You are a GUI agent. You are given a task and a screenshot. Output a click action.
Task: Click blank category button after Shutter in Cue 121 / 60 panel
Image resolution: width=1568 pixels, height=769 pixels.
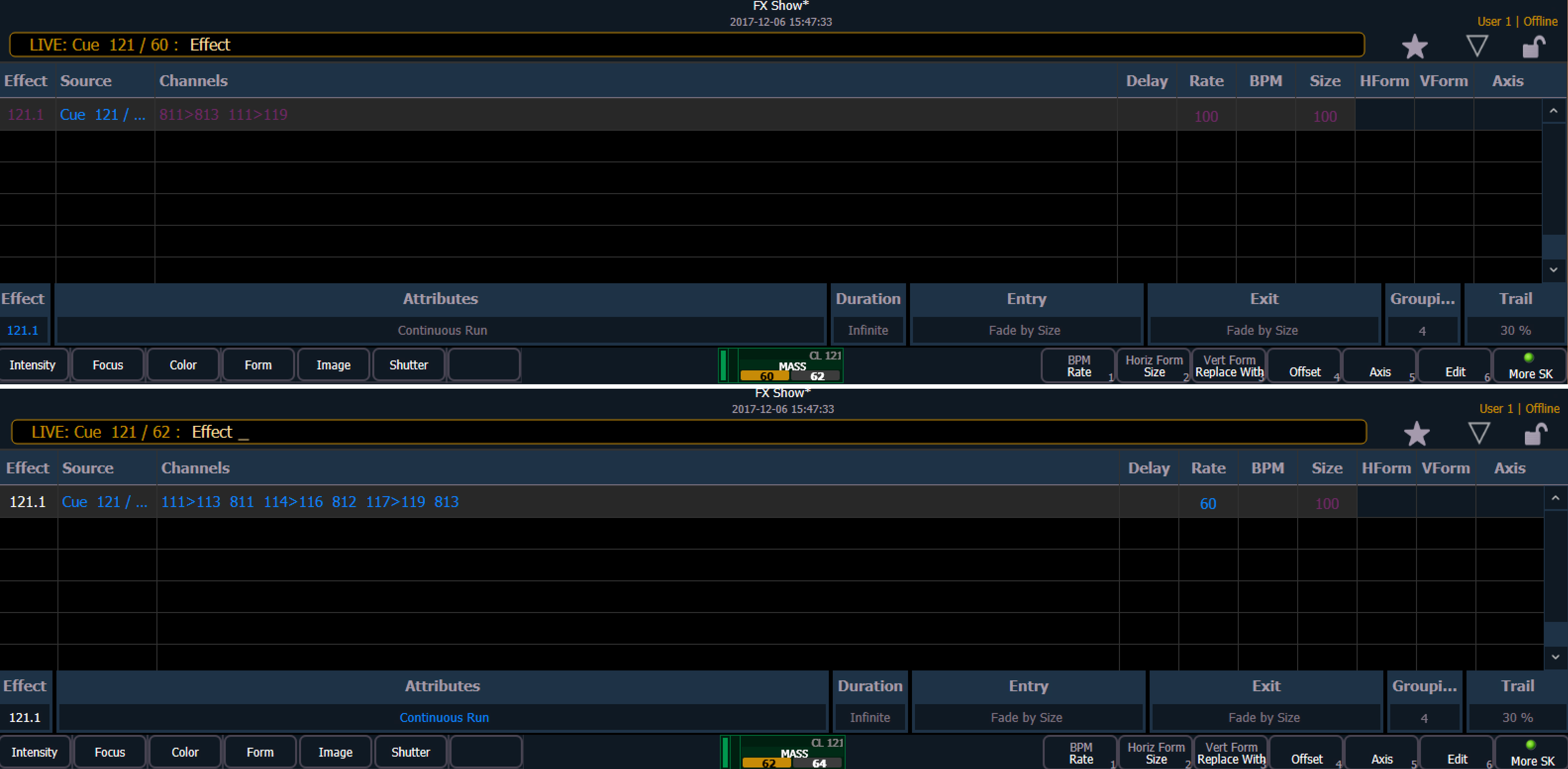point(485,365)
